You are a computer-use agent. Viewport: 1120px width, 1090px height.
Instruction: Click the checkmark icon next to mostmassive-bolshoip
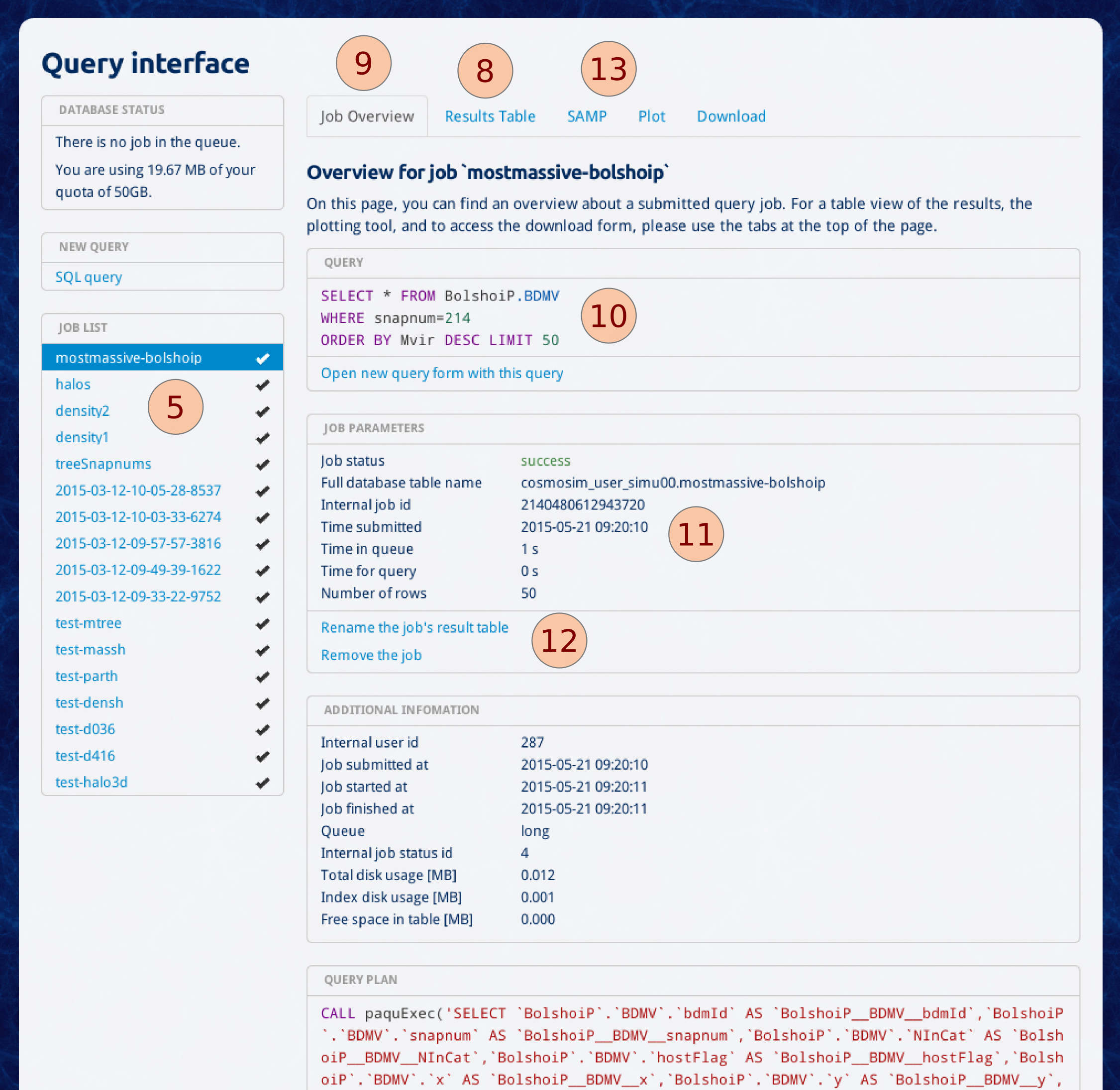(x=263, y=358)
